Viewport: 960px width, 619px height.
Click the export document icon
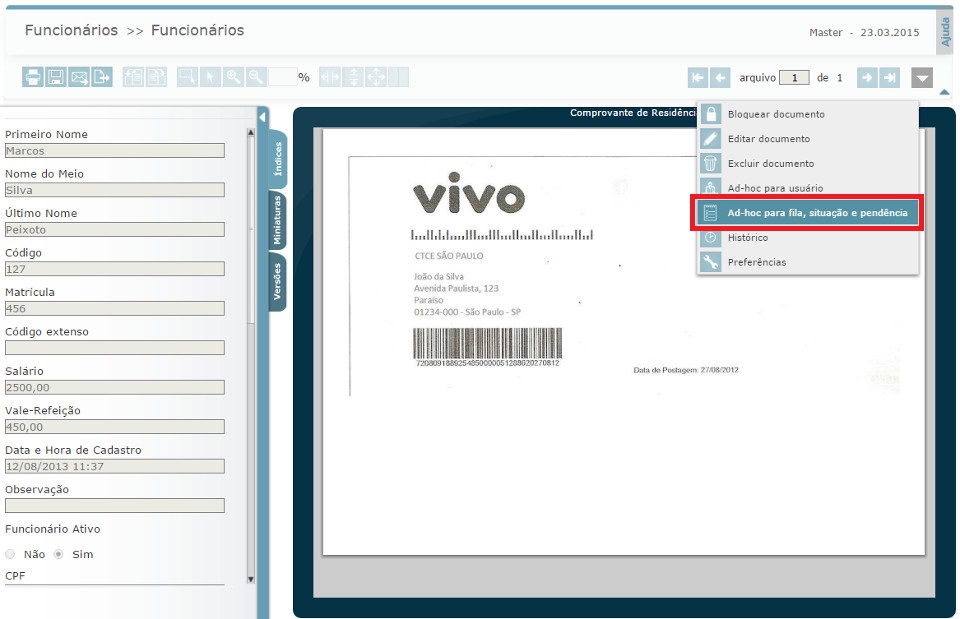[101, 77]
